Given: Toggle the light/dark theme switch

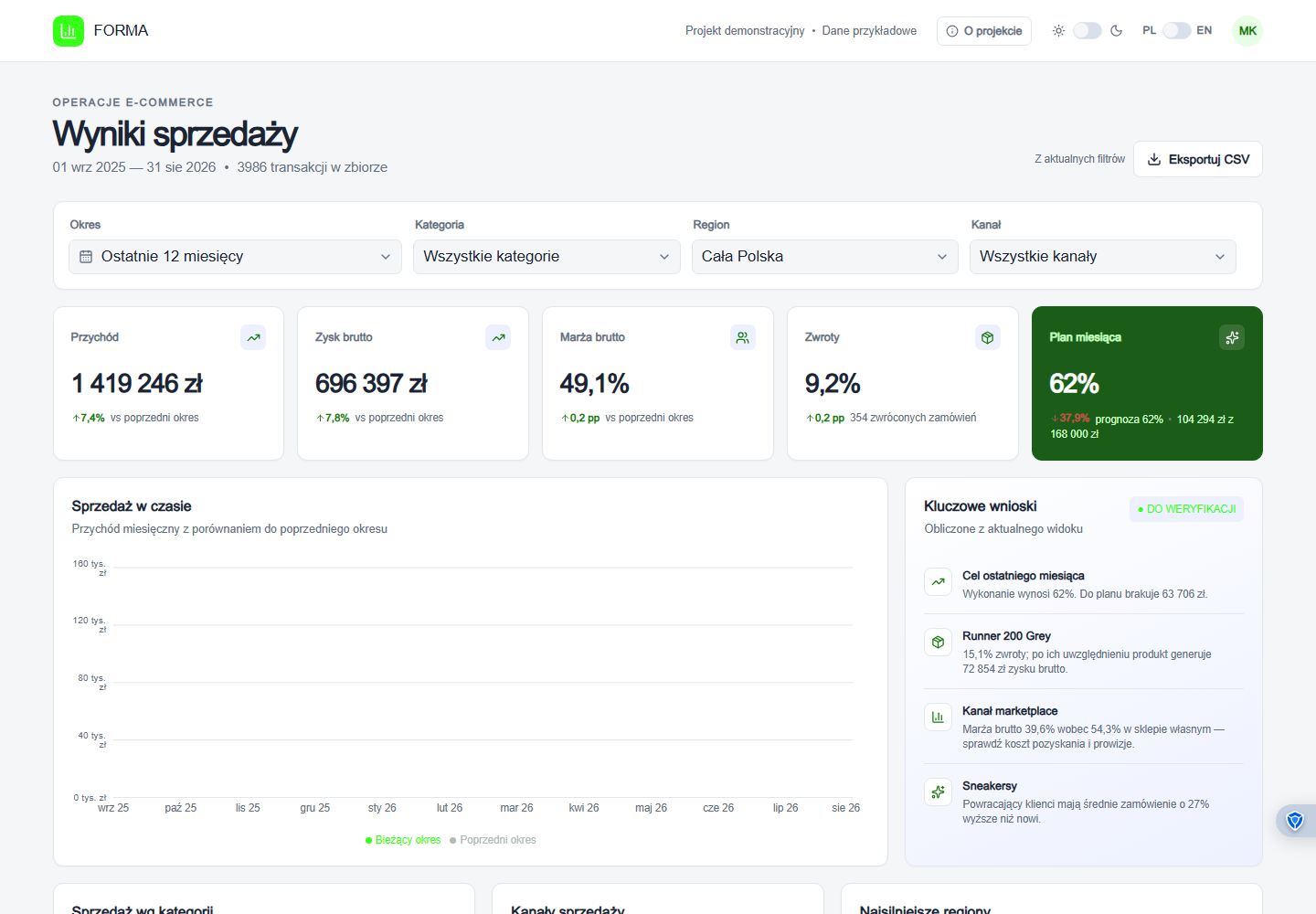Looking at the screenshot, I should [x=1088, y=31].
